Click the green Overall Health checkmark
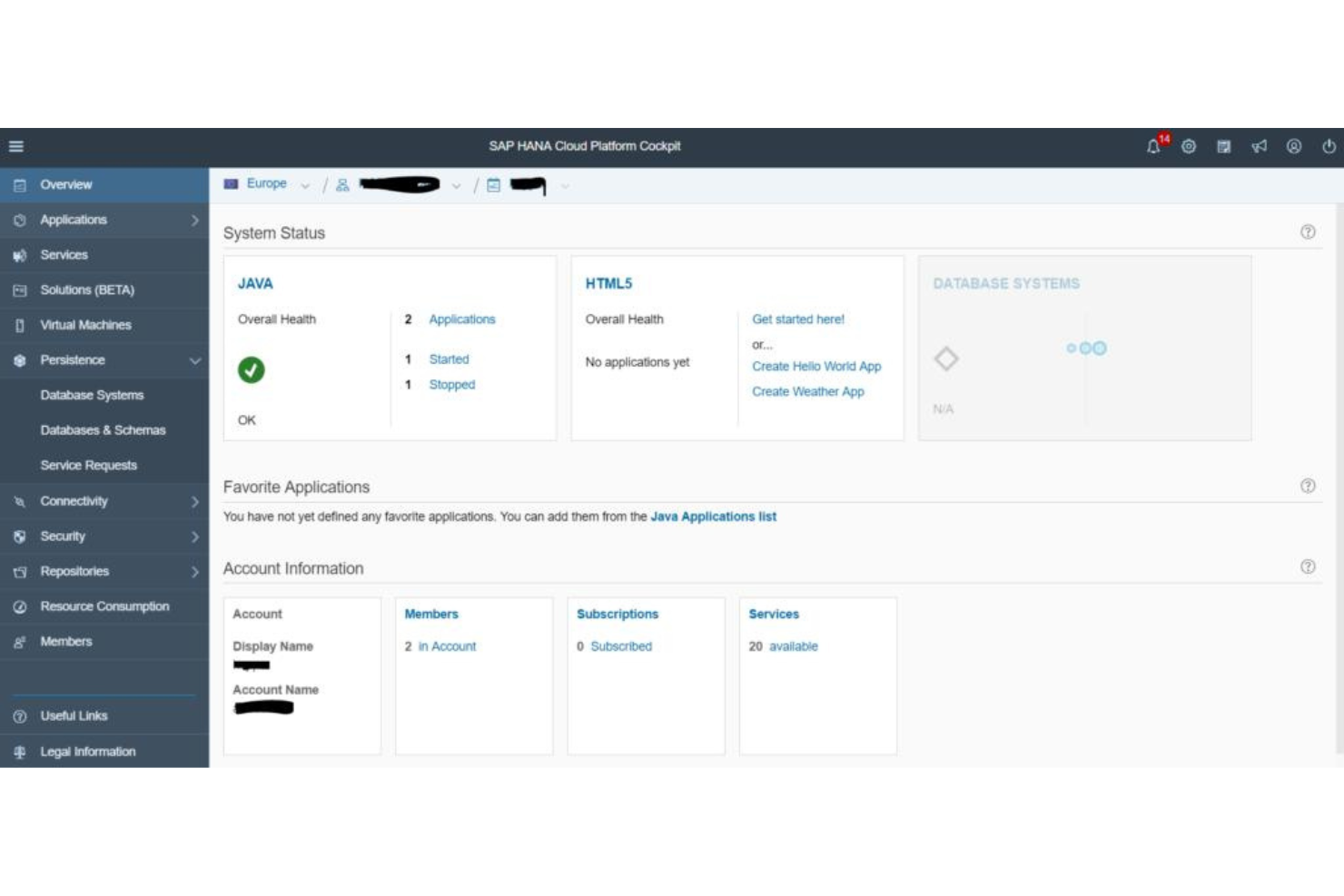Image resolution: width=1344 pixels, height=896 pixels. click(252, 371)
